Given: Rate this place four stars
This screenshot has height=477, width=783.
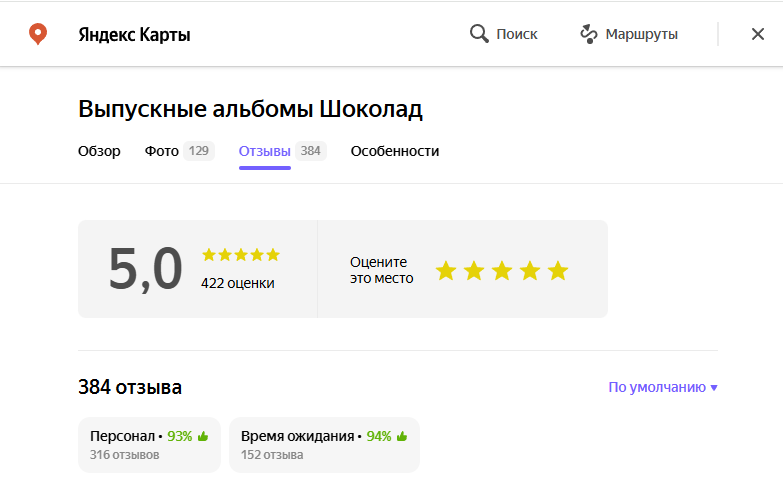Looking at the screenshot, I should coord(530,271).
